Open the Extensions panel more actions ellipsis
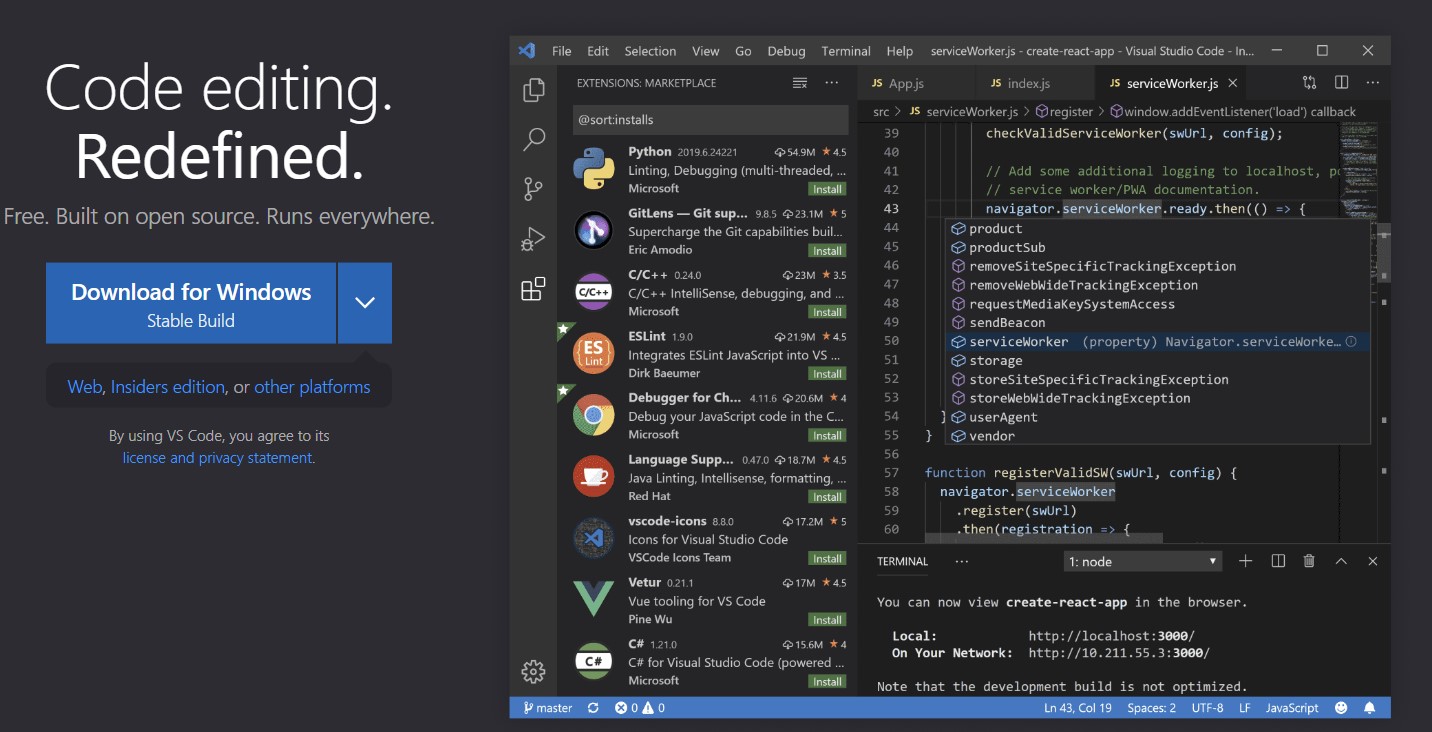Image resolution: width=1432 pixels, height=732 pixels. [832, 83]
